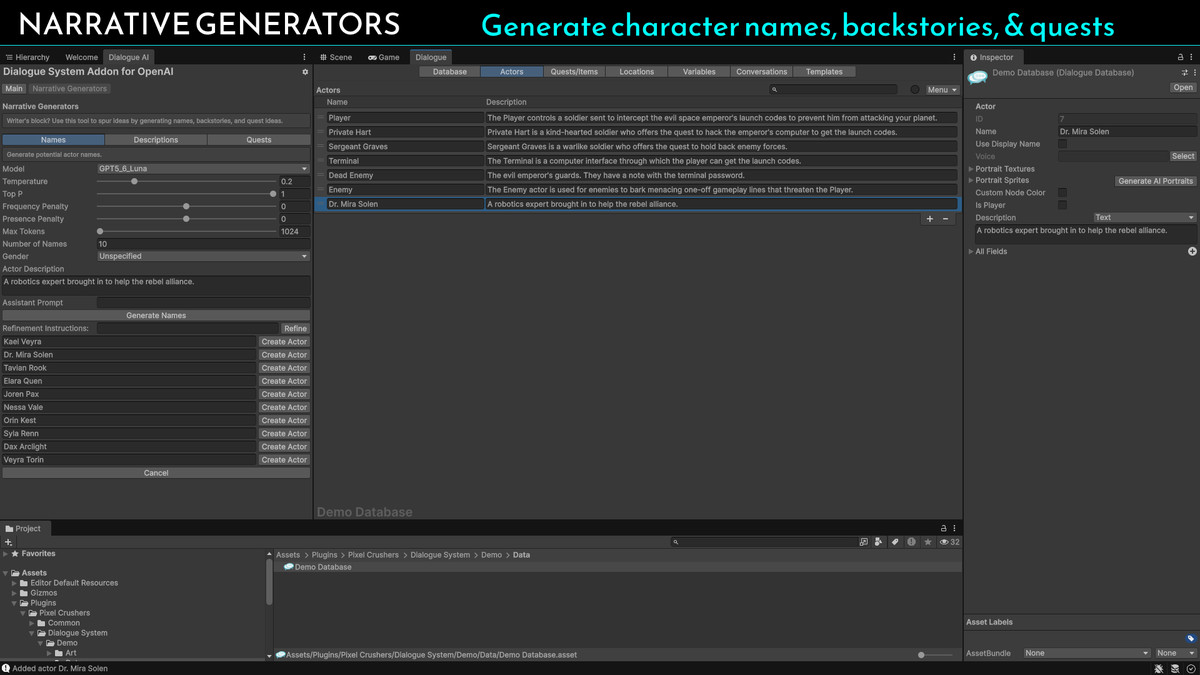Click the activity checkmark icon in status bar
The width and height of the screenshot is (1200, 675).
[x=1190, y=668]
